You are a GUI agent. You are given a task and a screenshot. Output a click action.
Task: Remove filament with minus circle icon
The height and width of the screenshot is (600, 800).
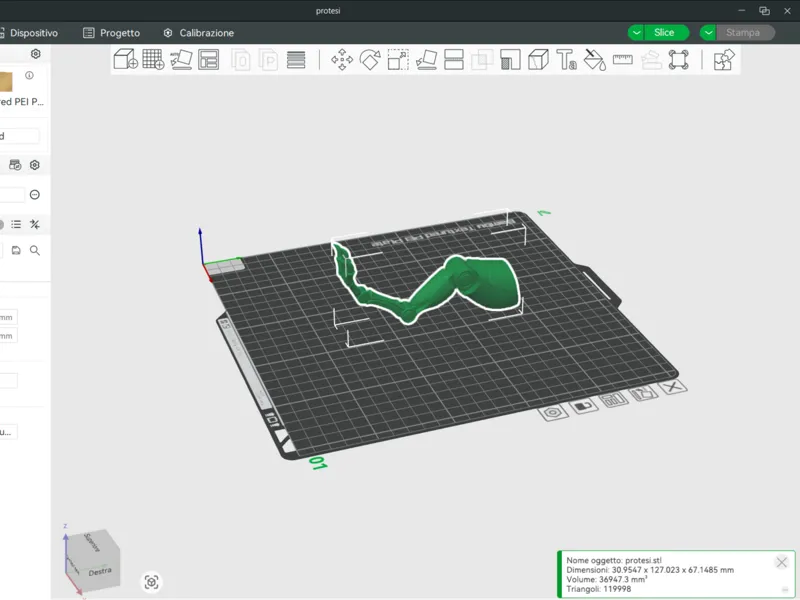coord(35,194)
